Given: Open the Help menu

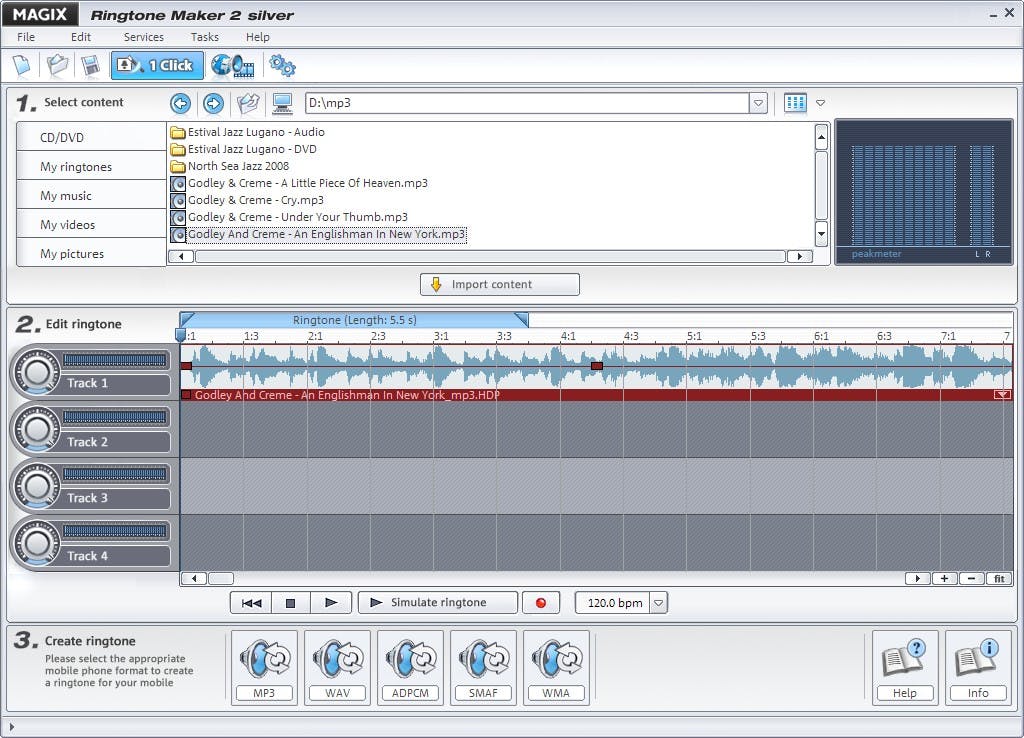Looking at the screenshot, I should 258,37.
